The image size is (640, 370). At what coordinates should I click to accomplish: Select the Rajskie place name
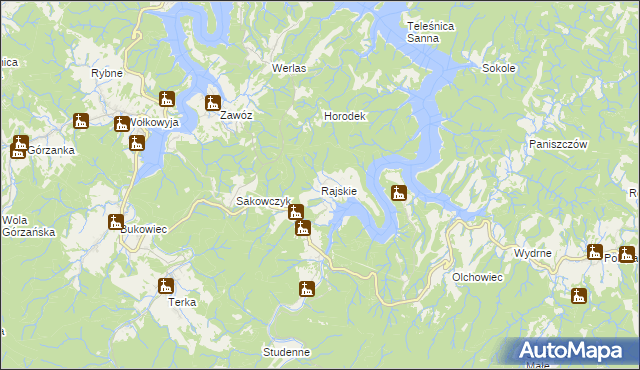(x=339, y=191)
